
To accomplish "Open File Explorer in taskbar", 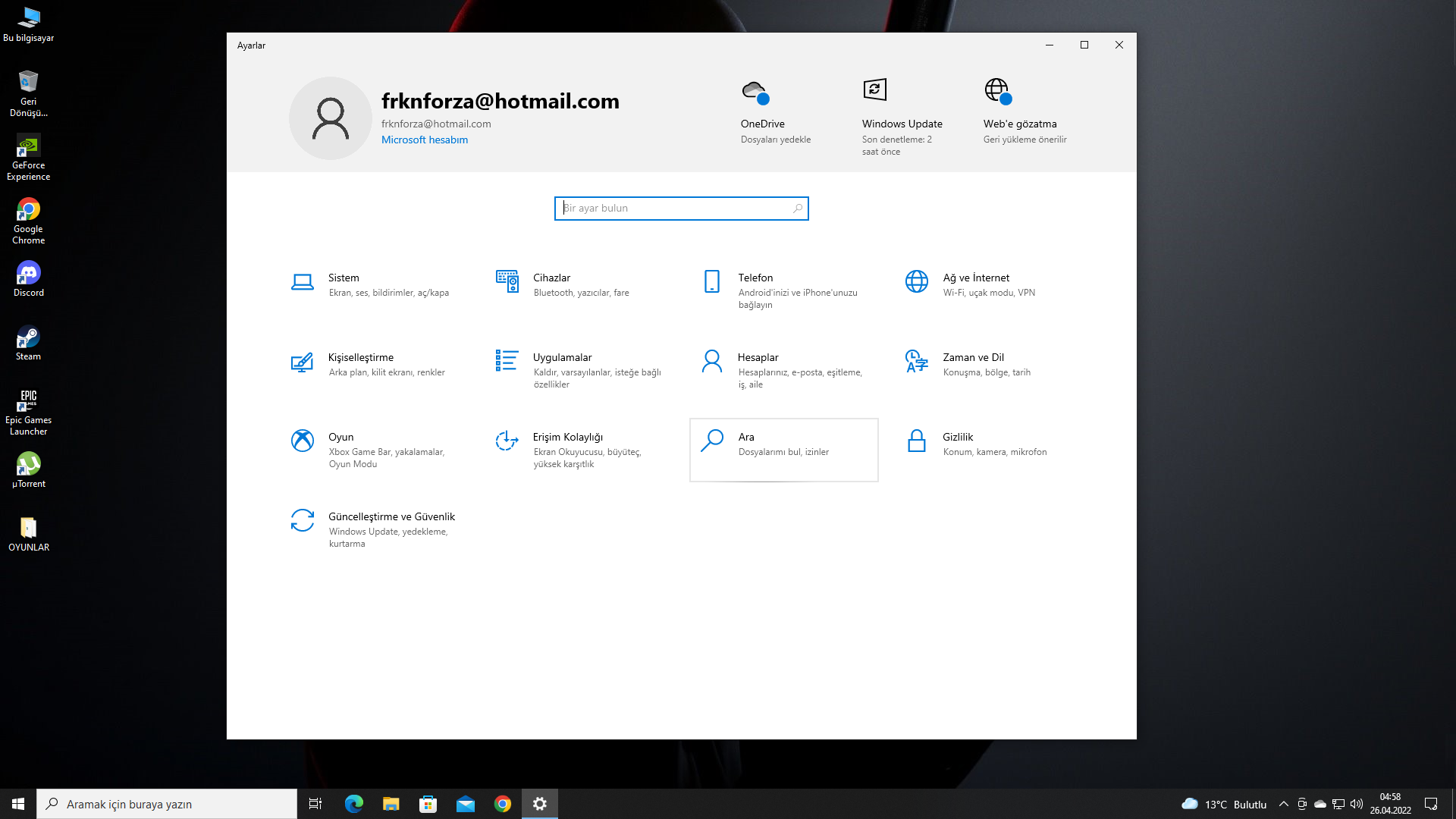I will 391,804.
